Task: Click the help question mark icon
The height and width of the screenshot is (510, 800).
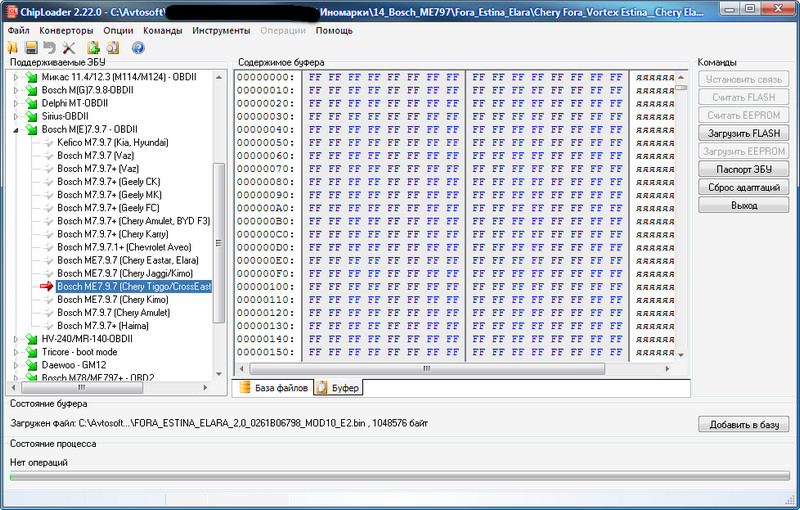Action: click(137, 47)
